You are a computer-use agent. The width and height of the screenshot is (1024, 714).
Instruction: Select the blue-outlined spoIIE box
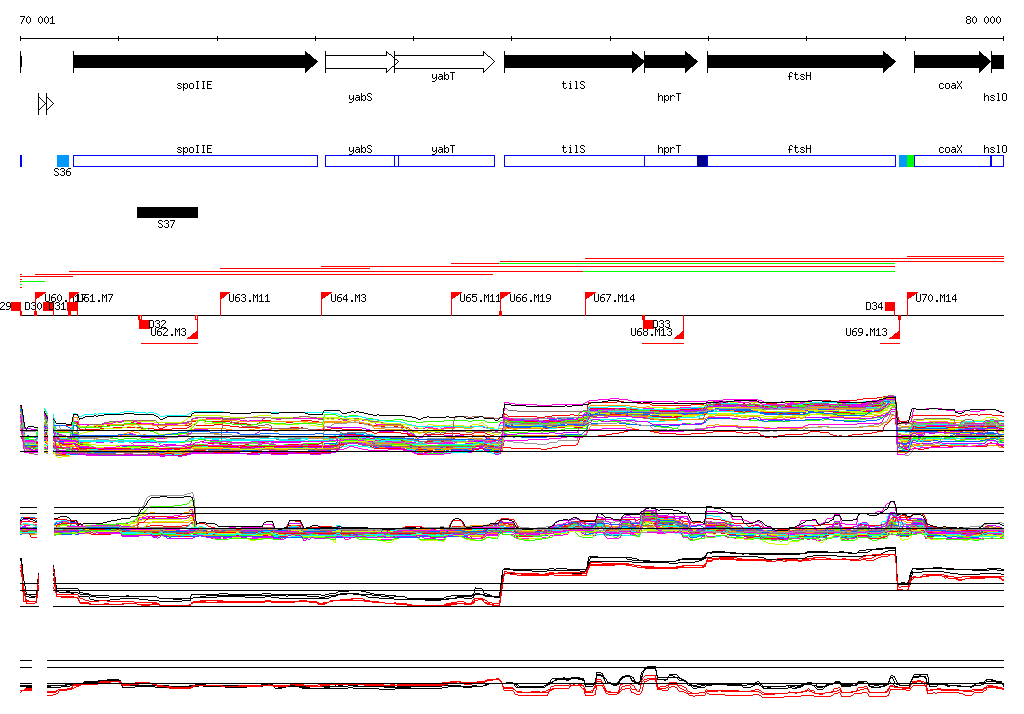pos(195,161)
